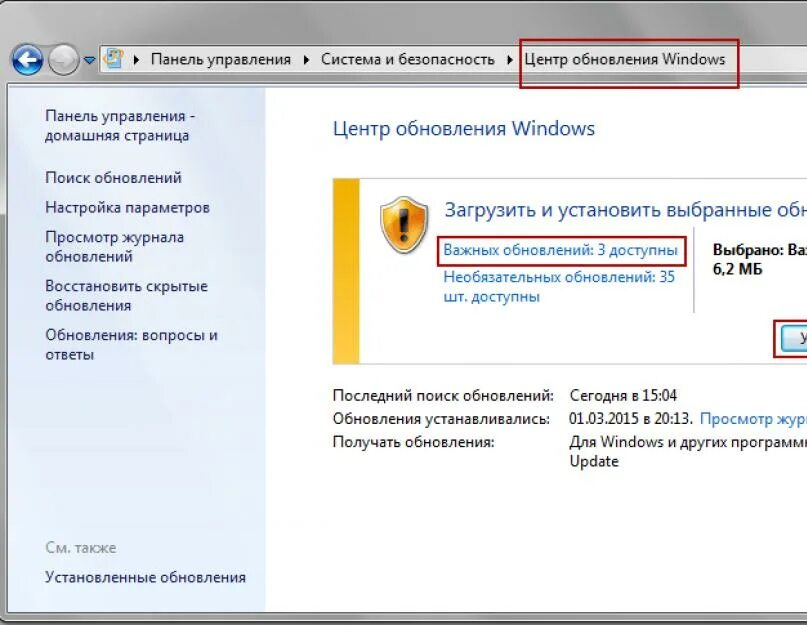This screenshot has height=625, width=807.
Task: Click the Control Panel icon in address bar
Action: point(113,59)
